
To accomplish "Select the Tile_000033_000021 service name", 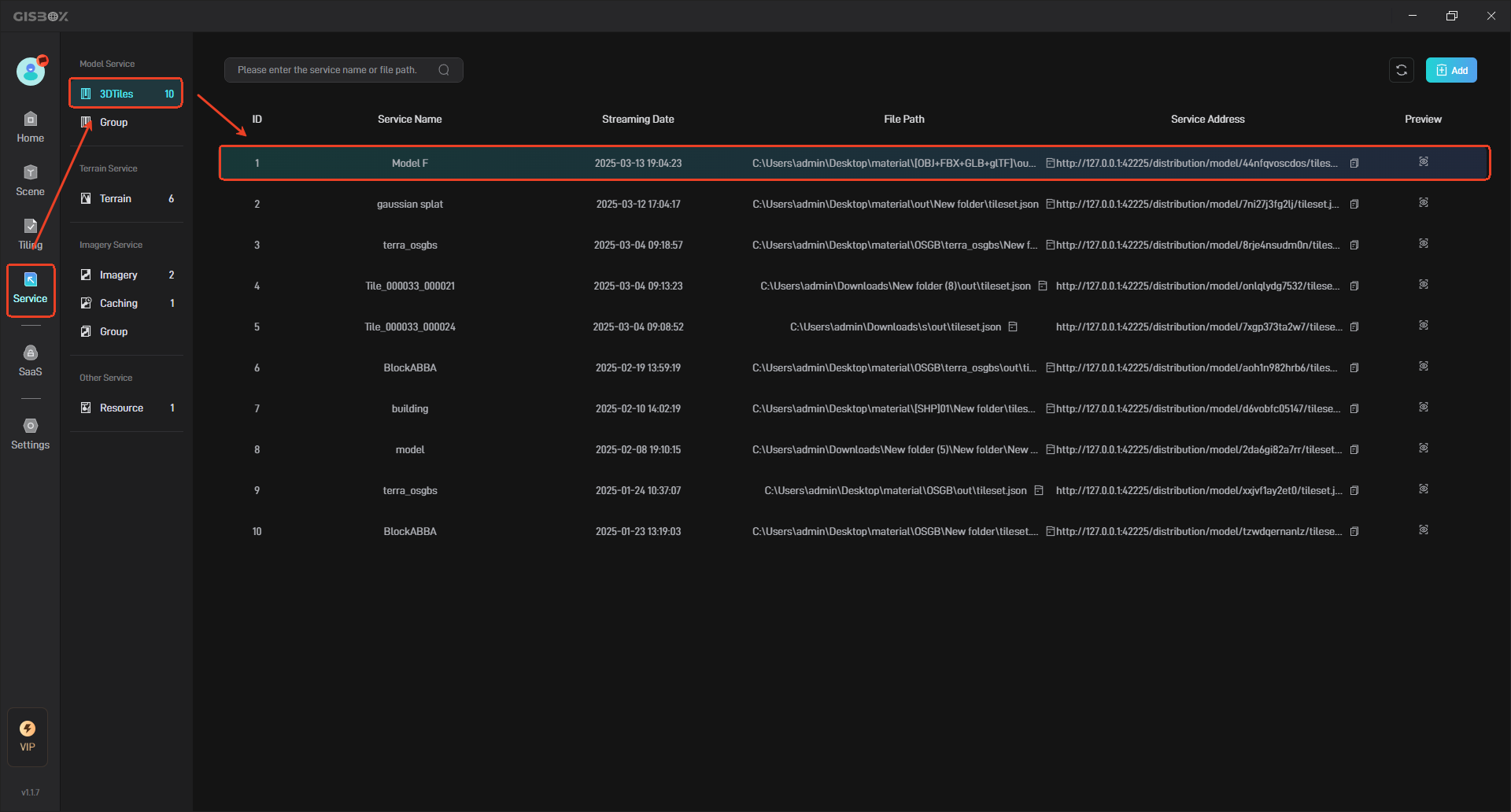I will click(x=410, y=286).
